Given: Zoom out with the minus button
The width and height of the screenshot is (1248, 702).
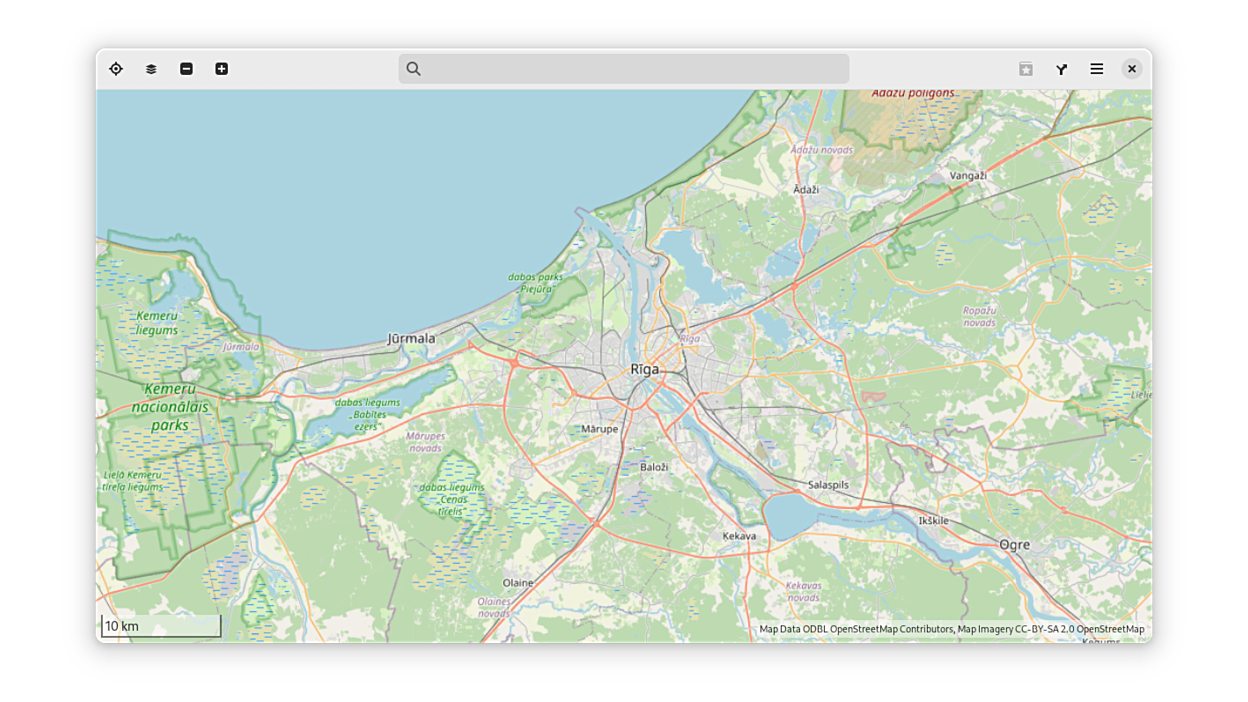Looking at the screenshot, I should coord(186,69).
